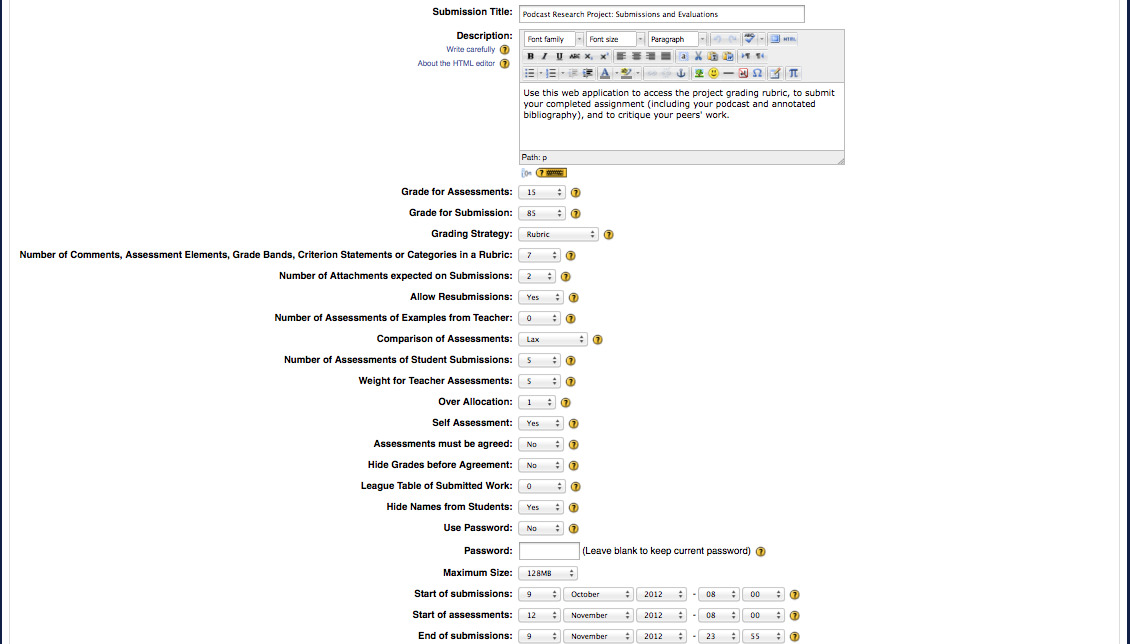Click the italic formatting icon
The height and width of the screenshot is (644, 1130).
(544, 56)
